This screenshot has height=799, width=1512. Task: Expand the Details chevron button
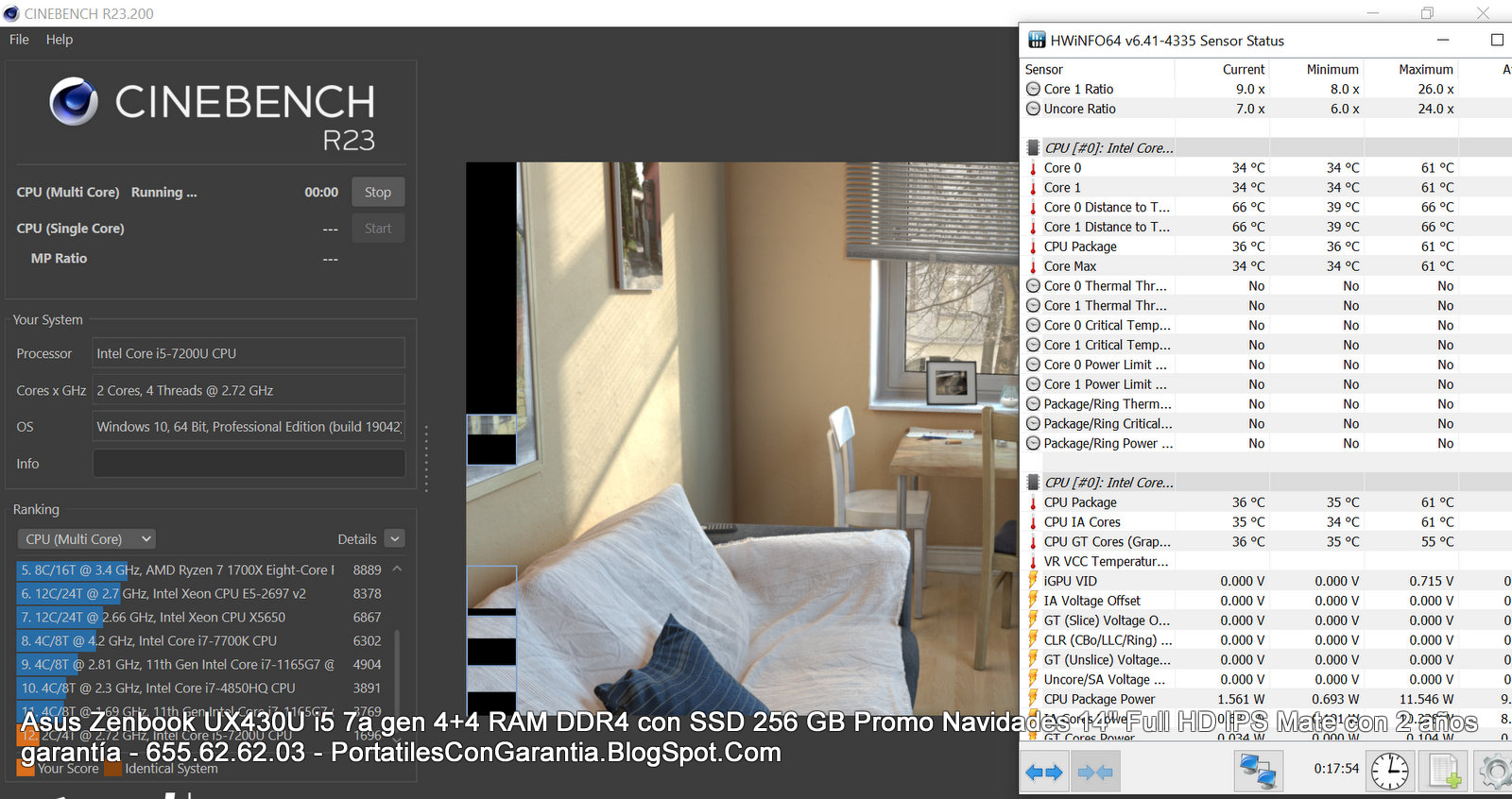(x=395, y=539)
